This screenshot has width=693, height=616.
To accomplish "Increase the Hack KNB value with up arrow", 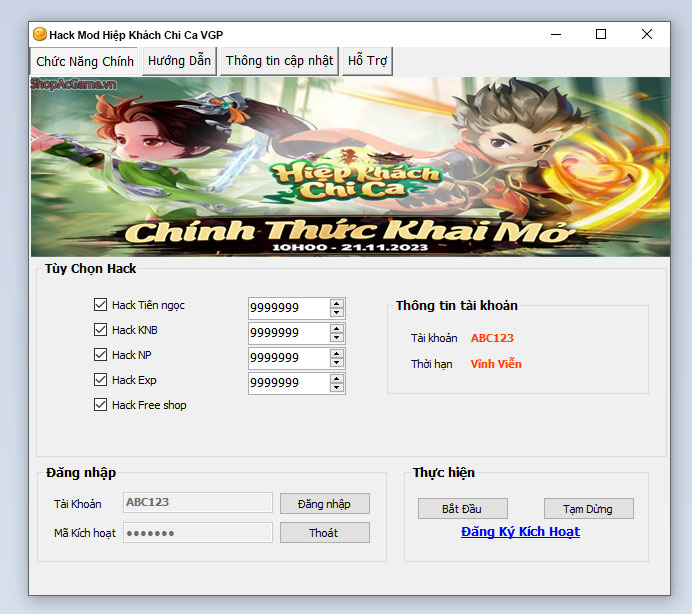I will point(337,329).
